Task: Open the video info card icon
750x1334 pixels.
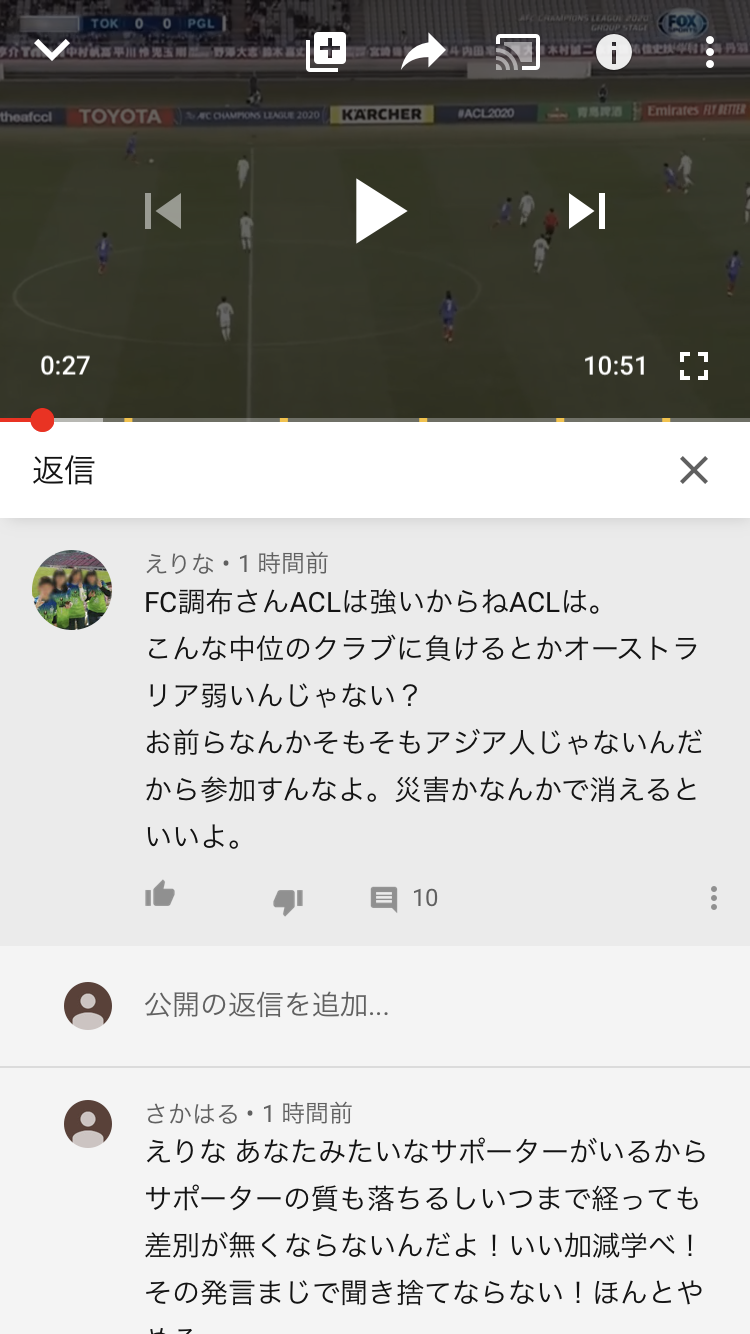Action: click(x=614, y=52)
